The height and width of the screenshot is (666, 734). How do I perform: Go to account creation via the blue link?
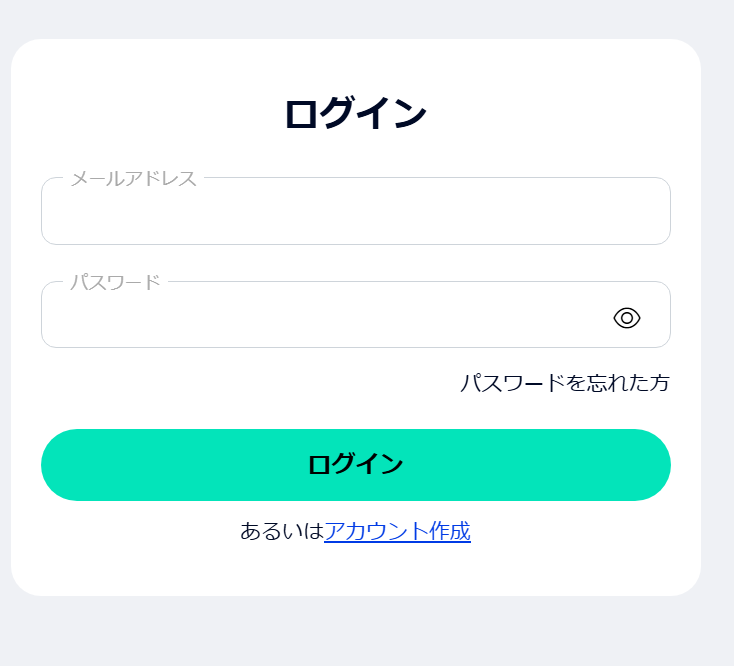(397, 531)
